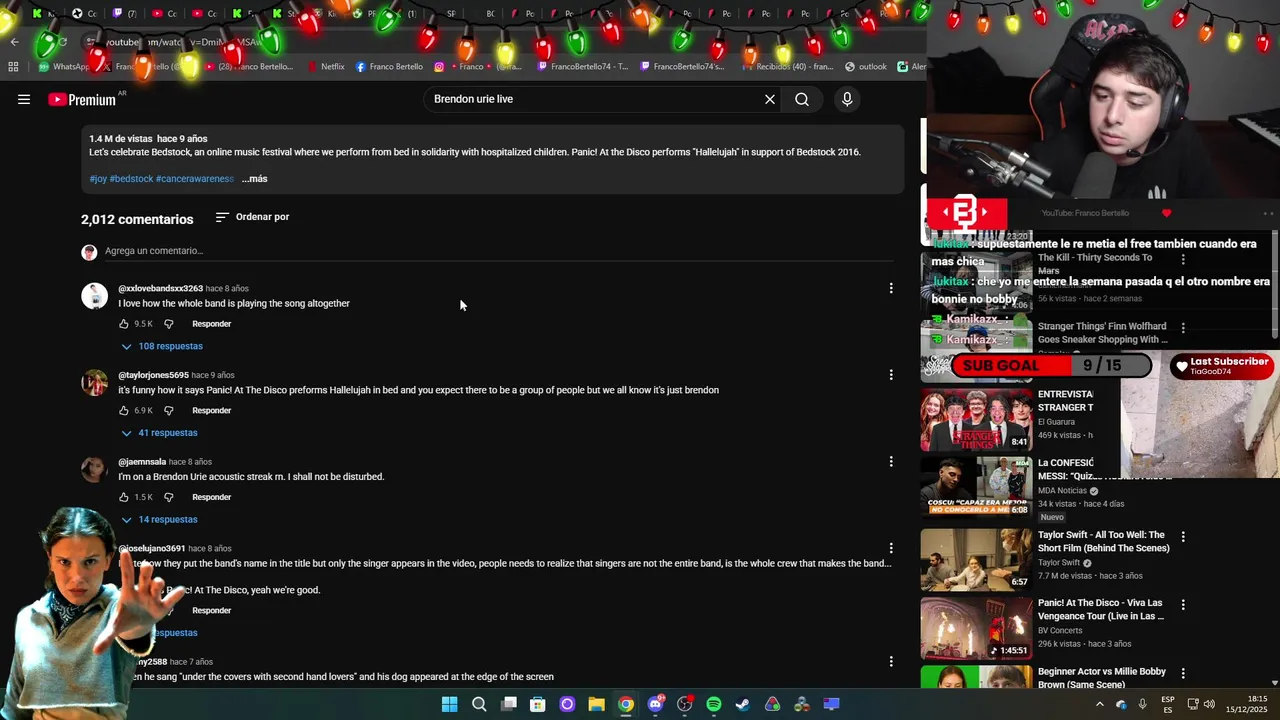The height and width of the screenshot is (720, 1280).
Task: Open the La Confesión Messi video thumbnail
Action: (976, 487)
